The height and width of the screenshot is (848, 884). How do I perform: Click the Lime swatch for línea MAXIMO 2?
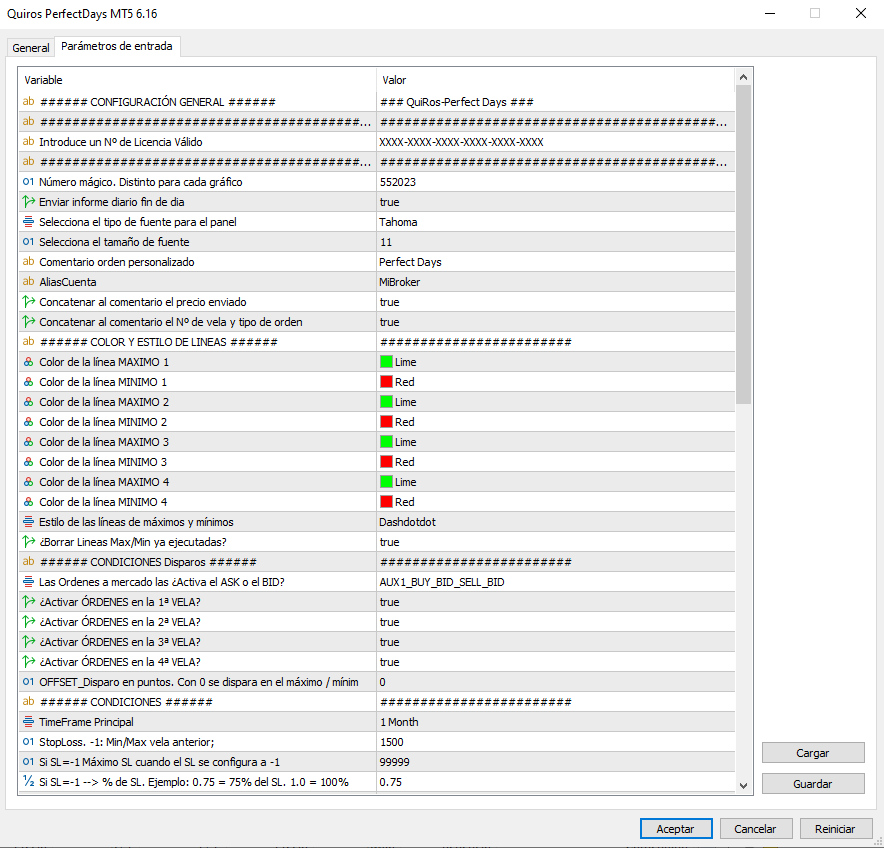[386, 402]
